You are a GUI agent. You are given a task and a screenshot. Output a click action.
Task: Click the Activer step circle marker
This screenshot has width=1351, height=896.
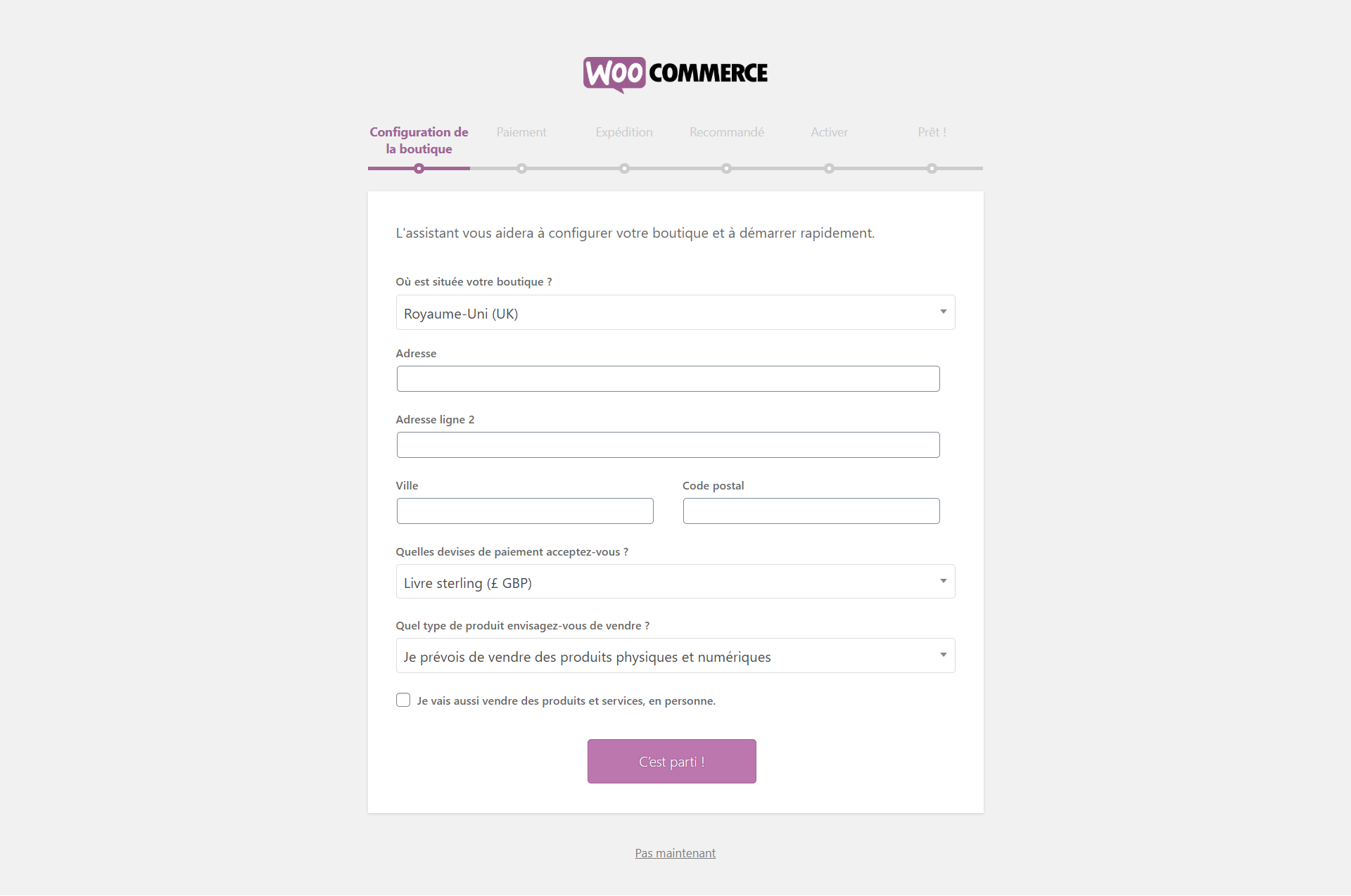click(830, 169)
